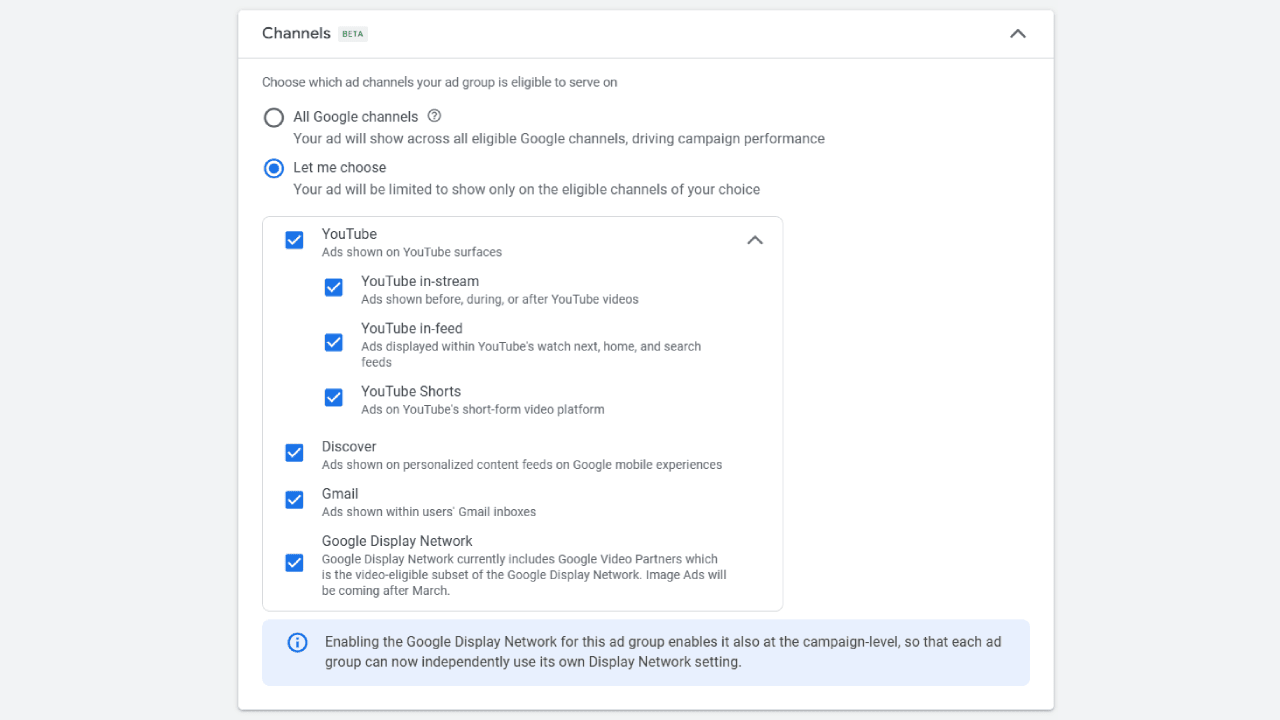Click the blue Display Network notice text
Viewport: 1280px width, 720px height.
(662, 652)
